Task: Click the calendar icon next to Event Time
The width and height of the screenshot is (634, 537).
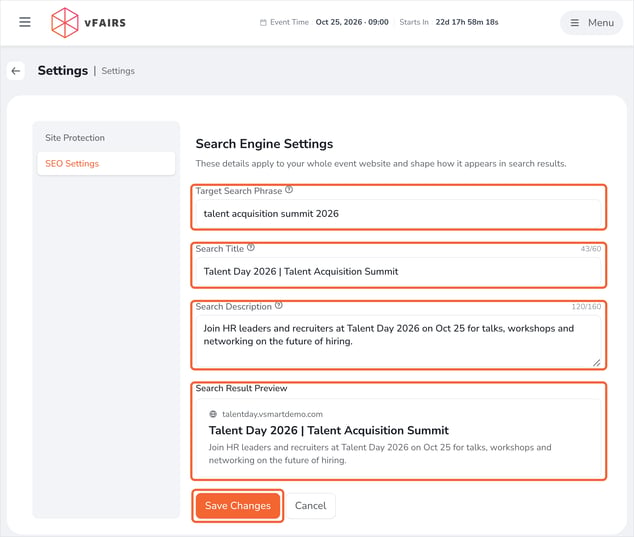Action: click(x=263, y=23)
